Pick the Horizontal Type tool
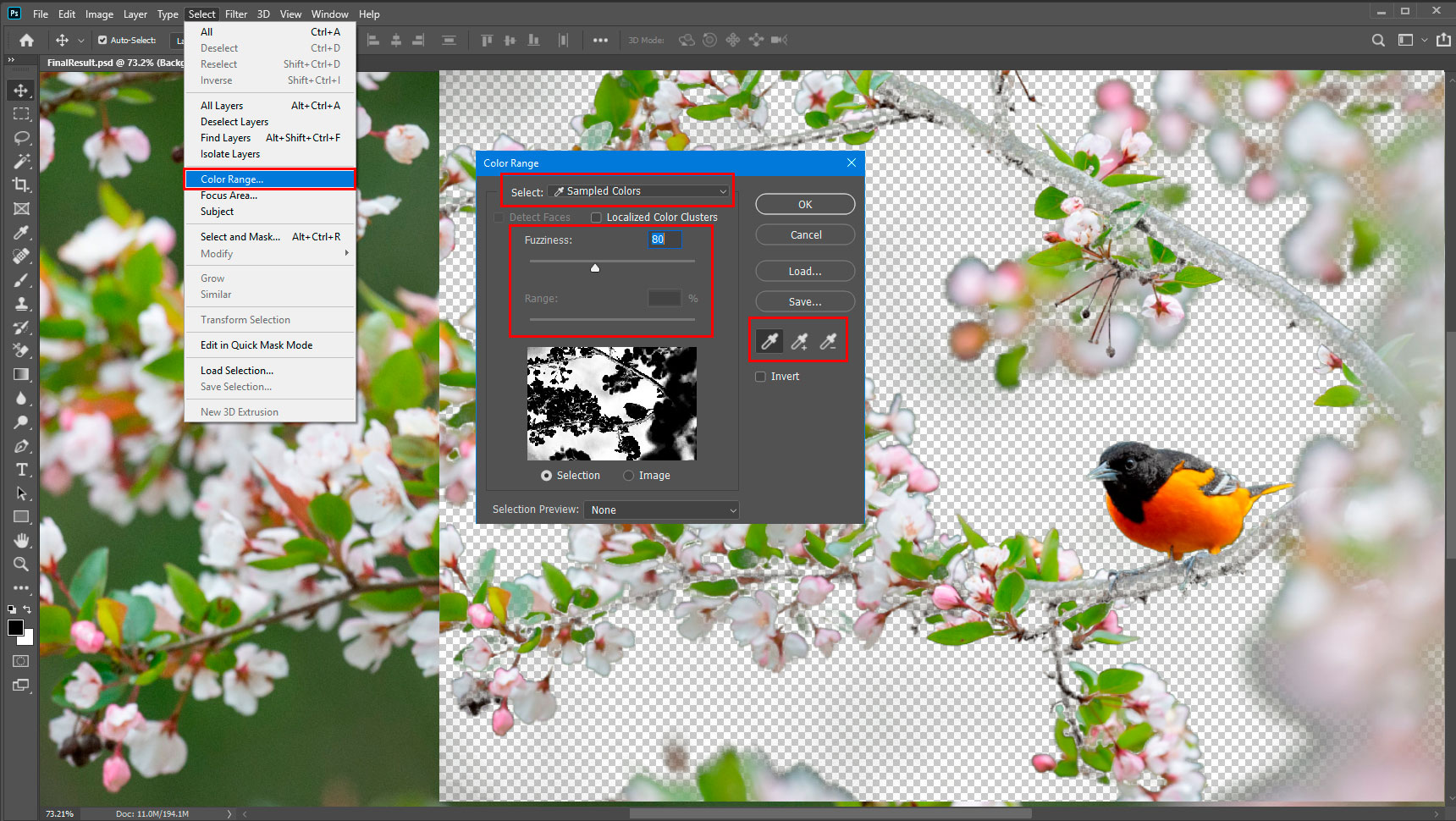The width and height of the screenshot is (1456, 821). pyautogui.click(x=21, y=470)
